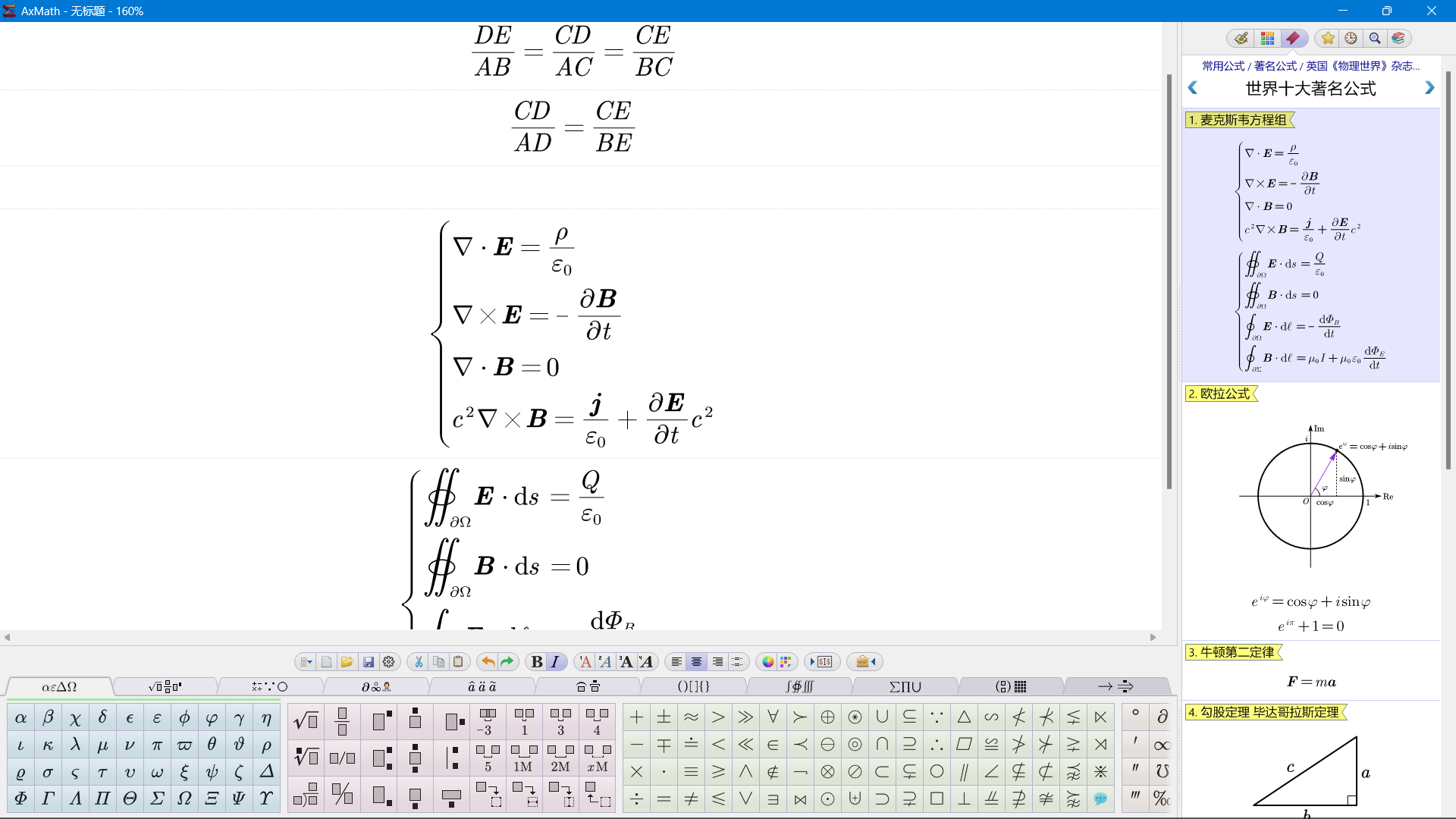Go to previous formula page arrow
This screenshot has width=1456, height=819.
tap(1193, 88)
